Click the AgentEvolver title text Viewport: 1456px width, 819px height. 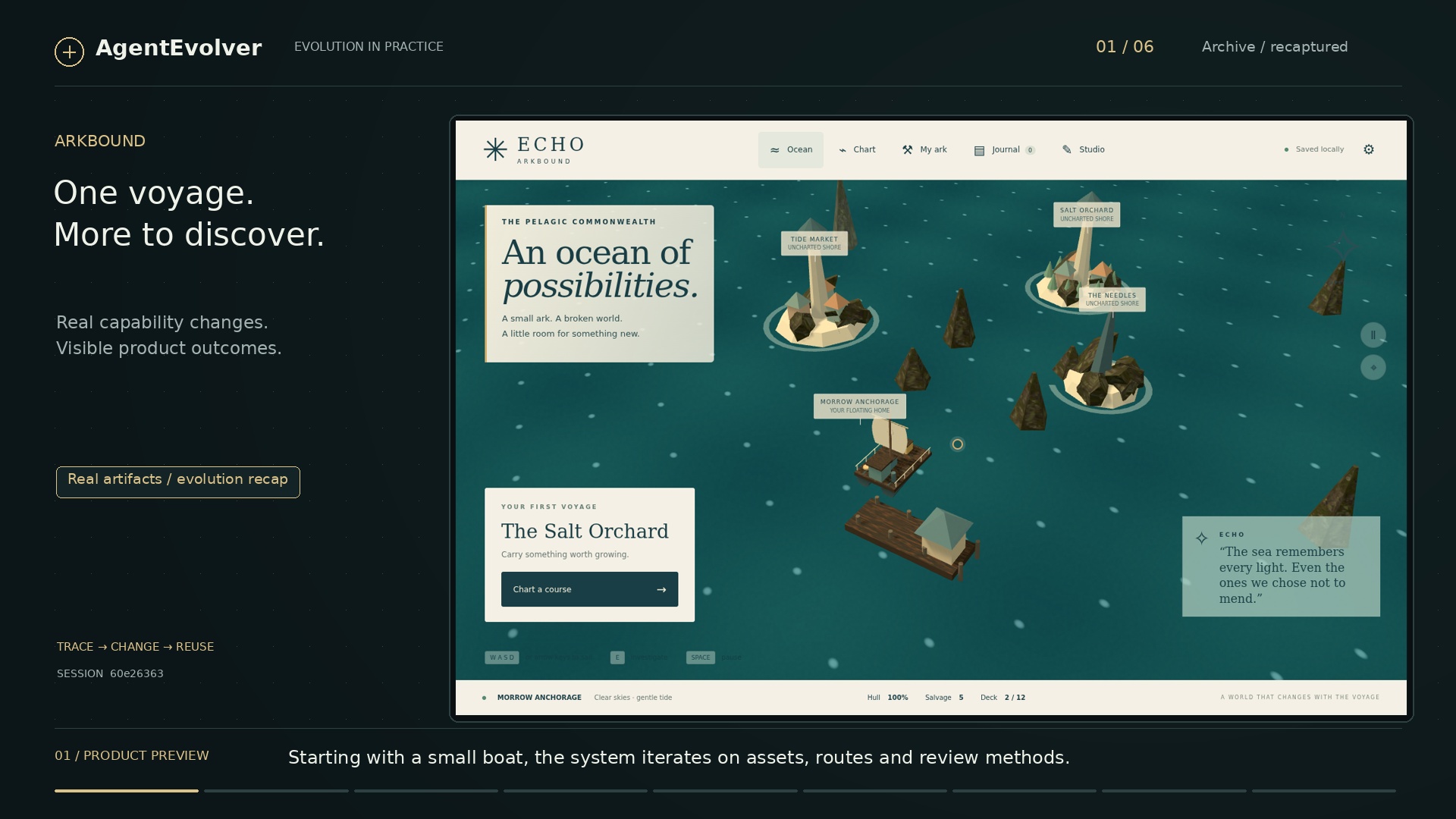click(x=179, y=48)
